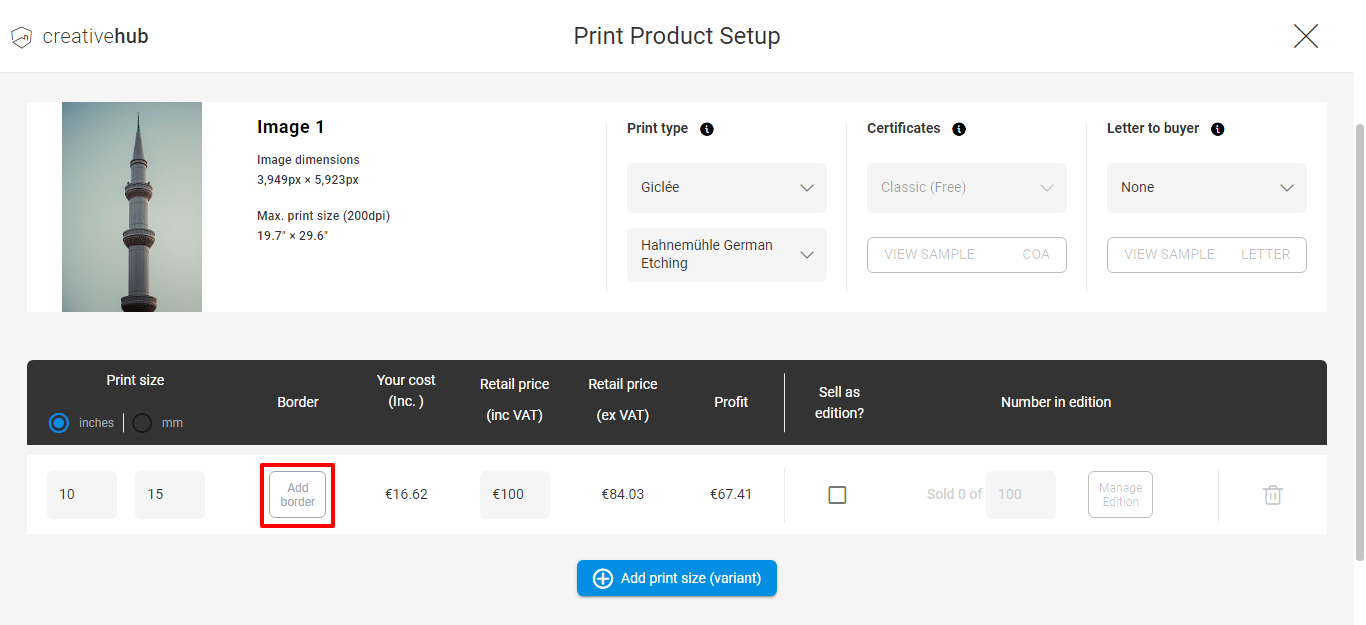View the Certificates info tooltip
The width and height of the screenshot is (1366, 625).
[959, 128]
